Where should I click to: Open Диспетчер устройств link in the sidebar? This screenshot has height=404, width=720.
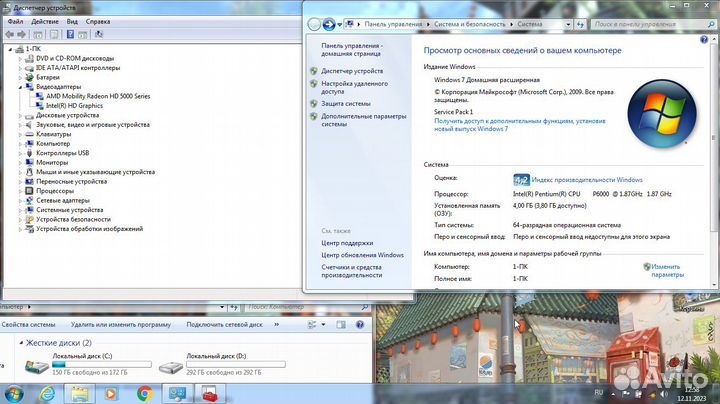[352, 71]
